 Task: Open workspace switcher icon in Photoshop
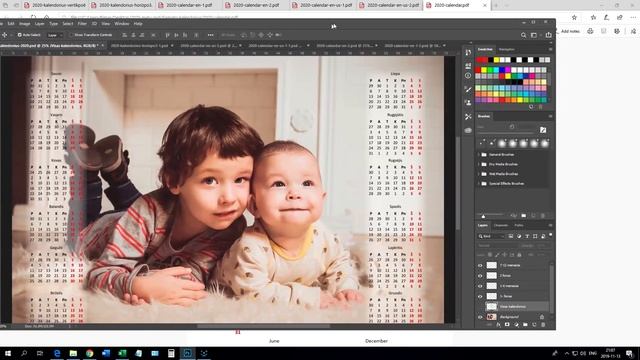(x=534, y=36)
